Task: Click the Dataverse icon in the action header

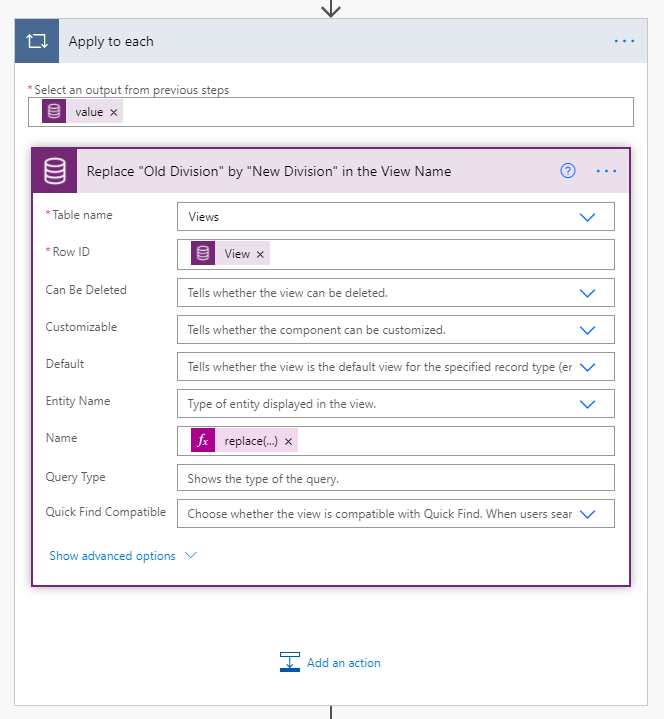Action: tap(55, 171)
